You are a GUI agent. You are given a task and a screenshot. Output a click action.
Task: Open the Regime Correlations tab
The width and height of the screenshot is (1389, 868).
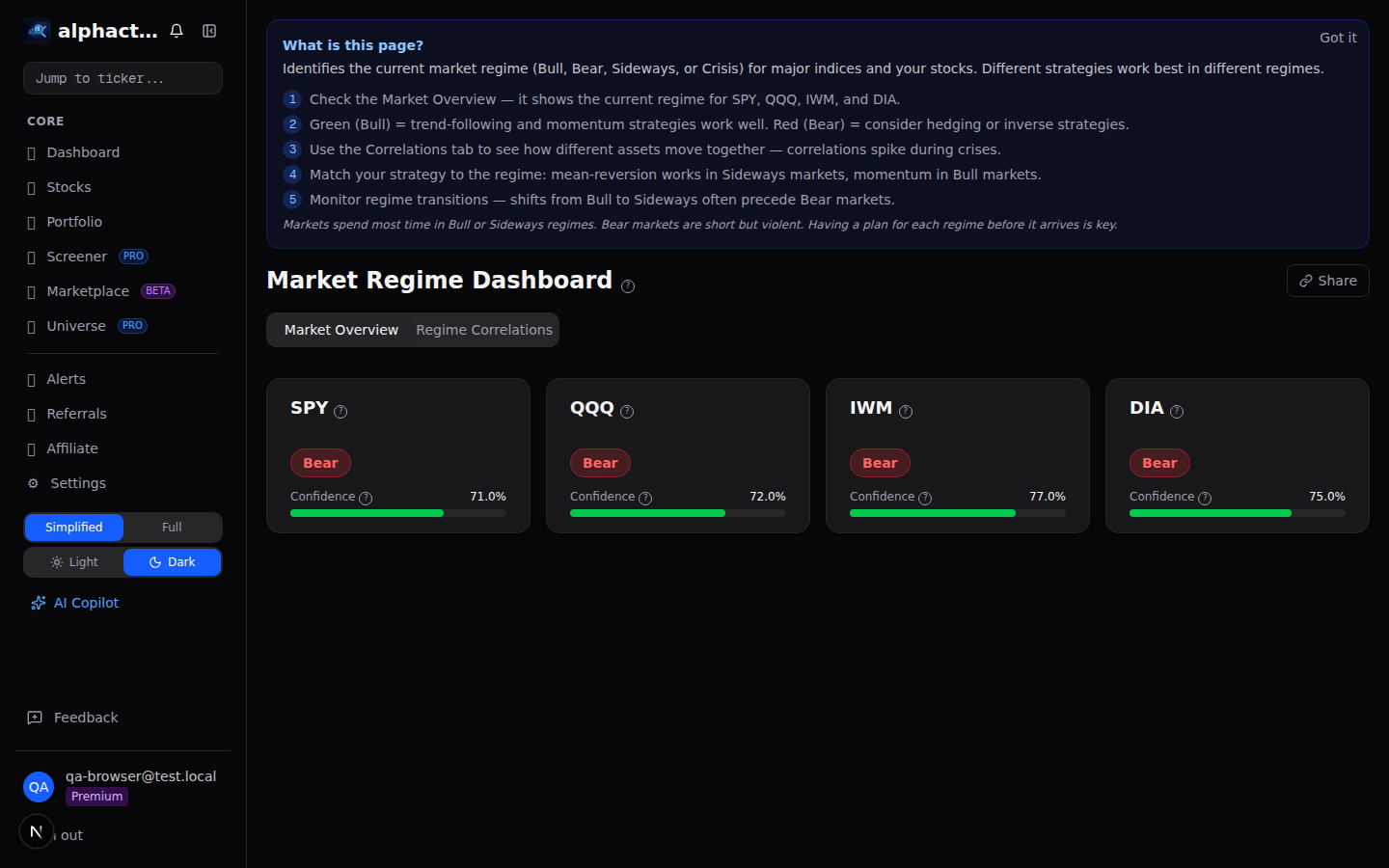coord(483,329)
